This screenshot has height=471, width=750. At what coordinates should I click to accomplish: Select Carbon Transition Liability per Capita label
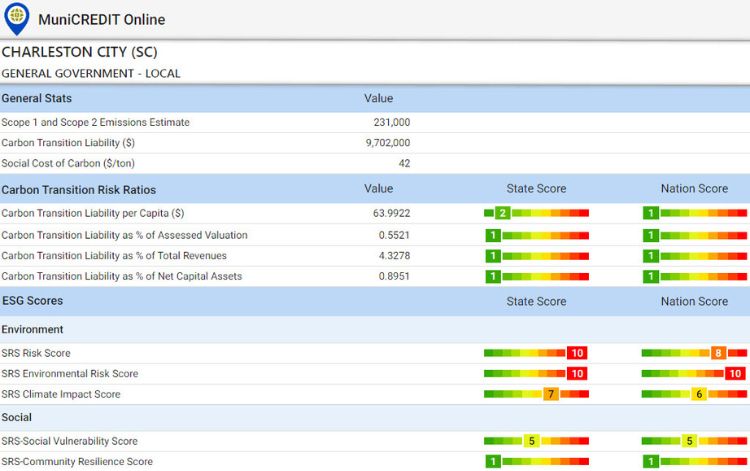pos(93,213)
